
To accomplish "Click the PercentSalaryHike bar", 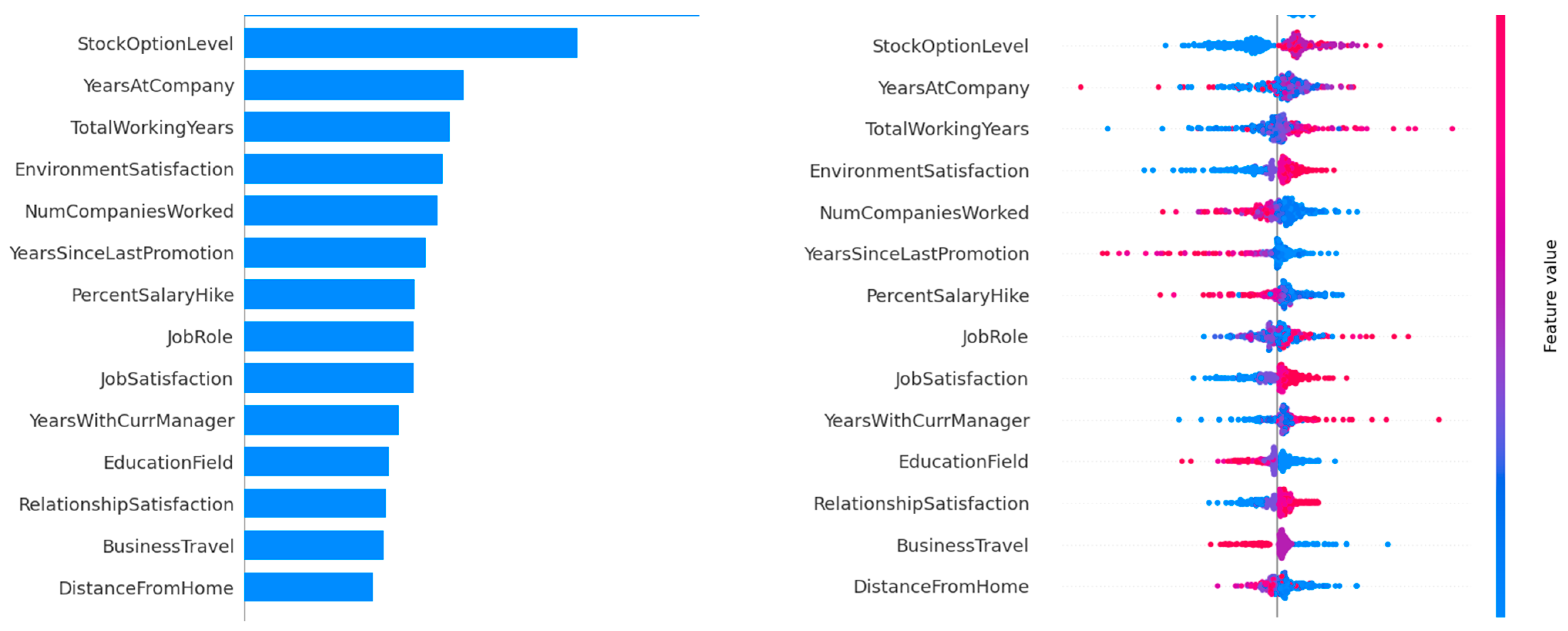I will (329, 295).
